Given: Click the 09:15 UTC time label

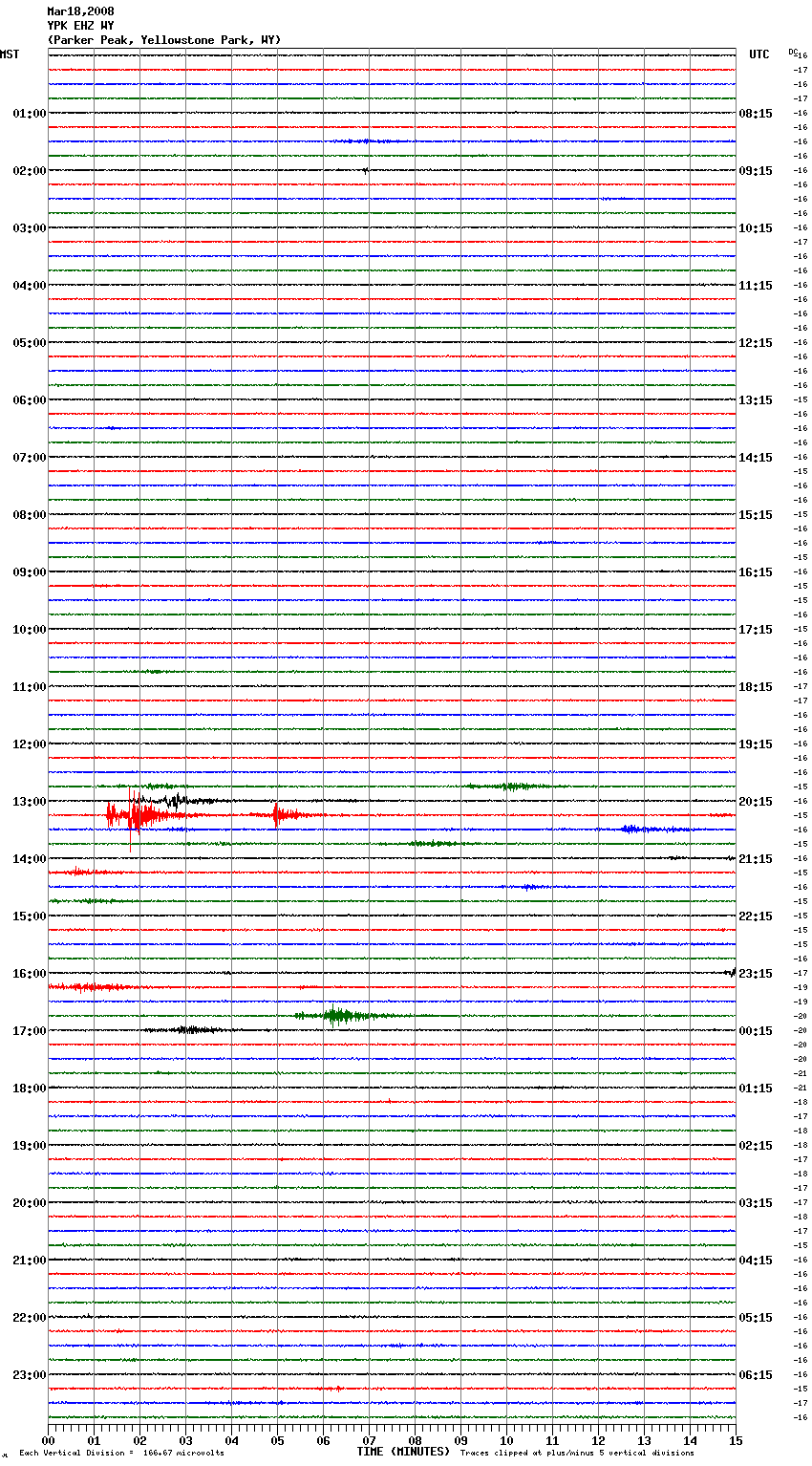Looking at the screenshot, I should (756, 171).
